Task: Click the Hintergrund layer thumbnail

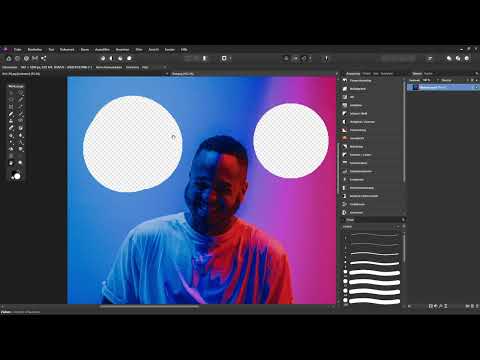Action: click(415, 87)
